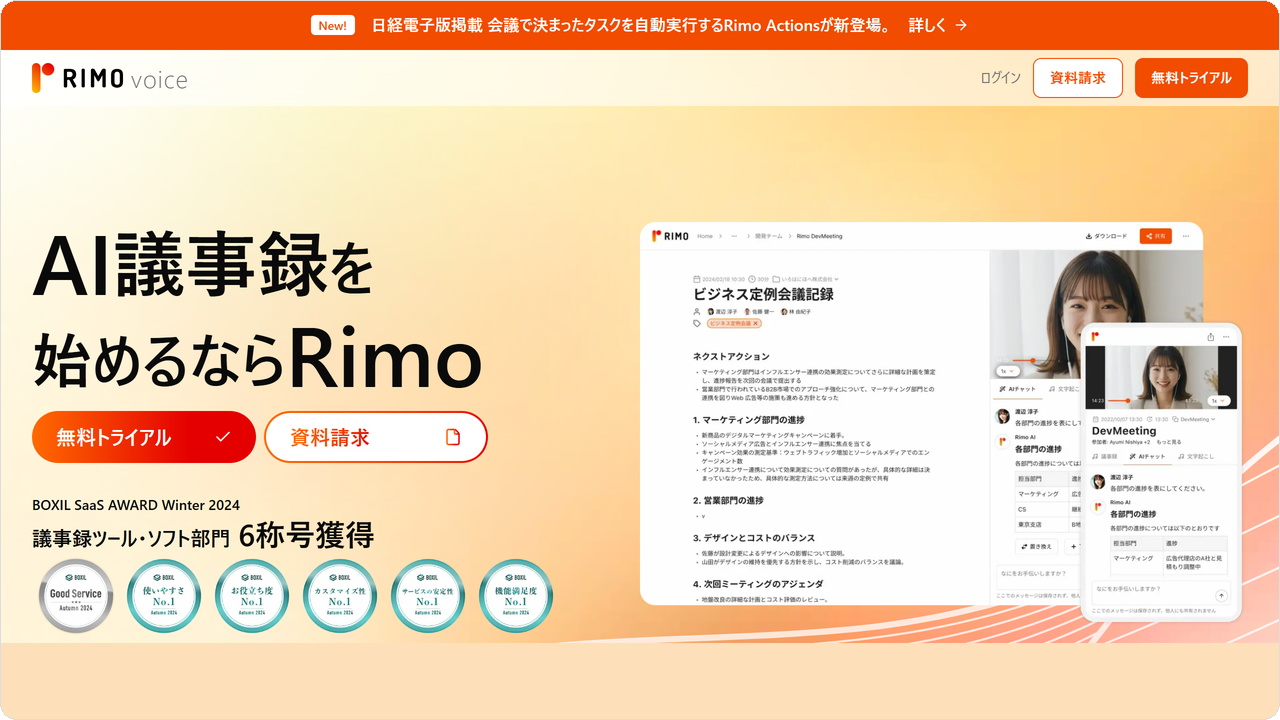This screenshot has width=1280, height=720.
Task: Click the お役立ち度 No.1 award badge
Action: pyautogui.click(x=252, y=596)
